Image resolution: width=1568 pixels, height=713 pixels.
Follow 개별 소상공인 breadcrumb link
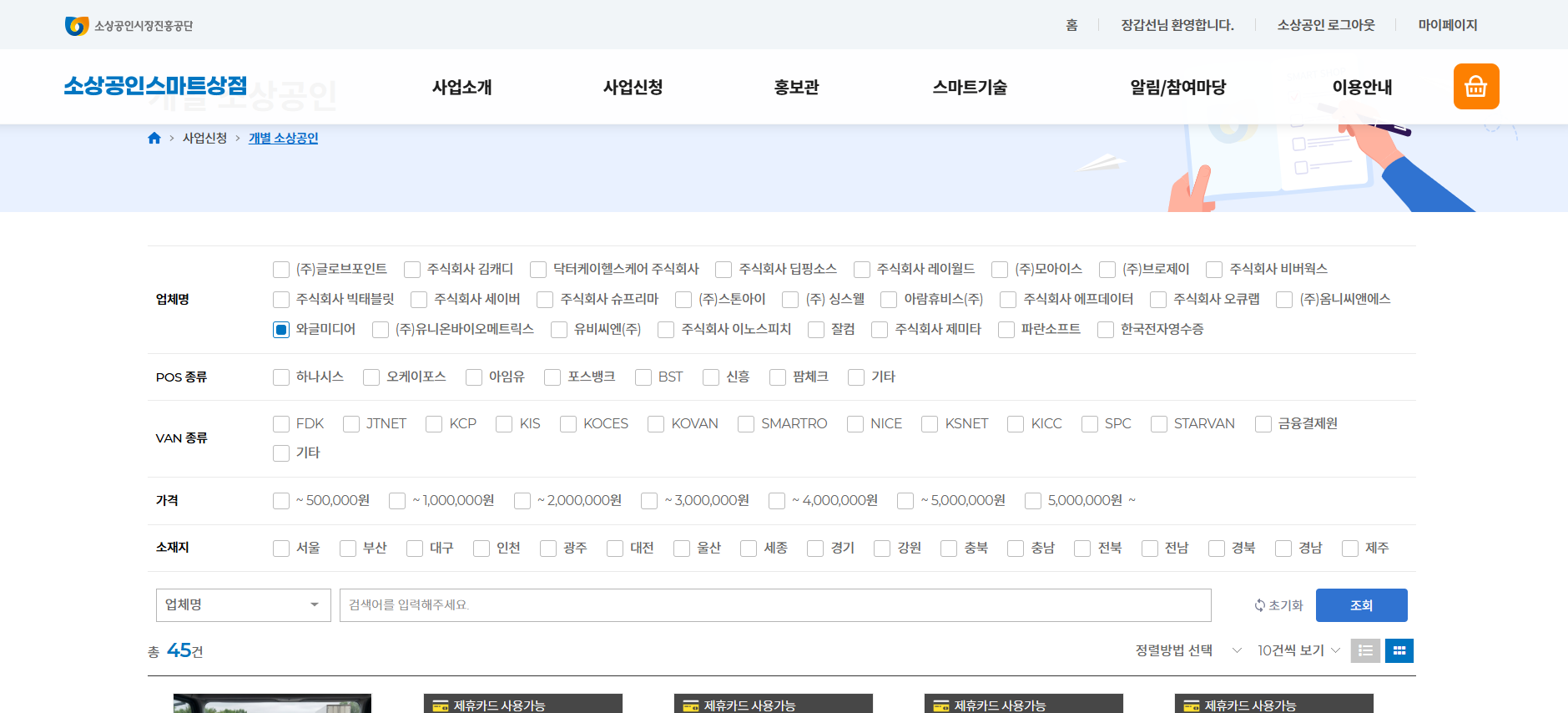click(x=284, y=139)
